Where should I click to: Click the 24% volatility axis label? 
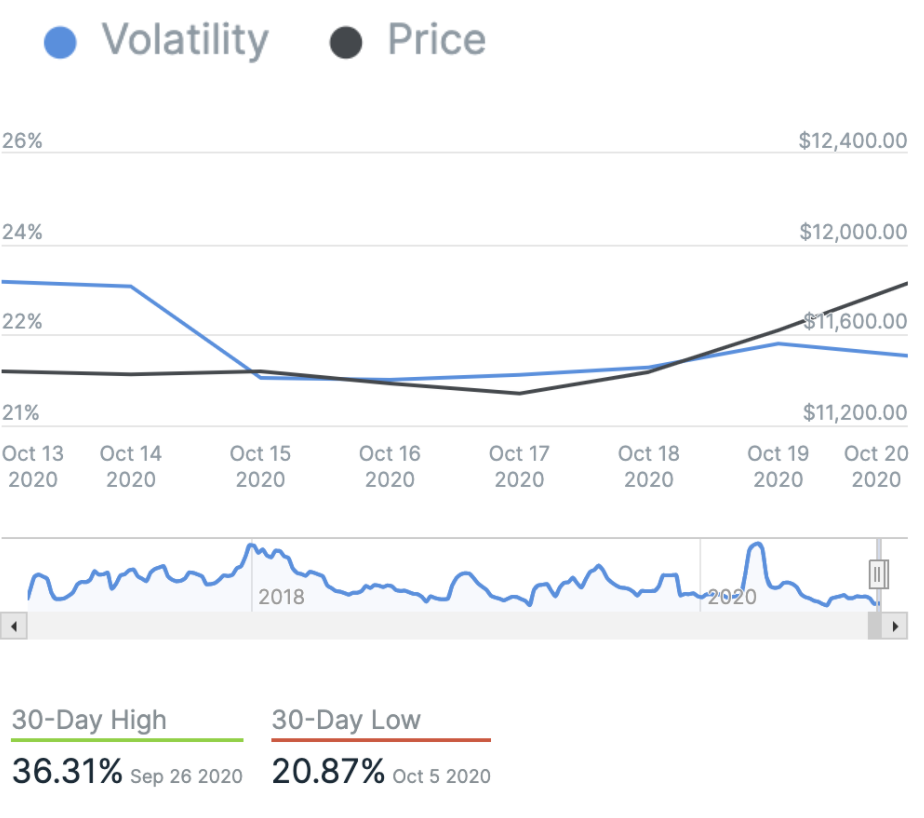click(22, 232)
